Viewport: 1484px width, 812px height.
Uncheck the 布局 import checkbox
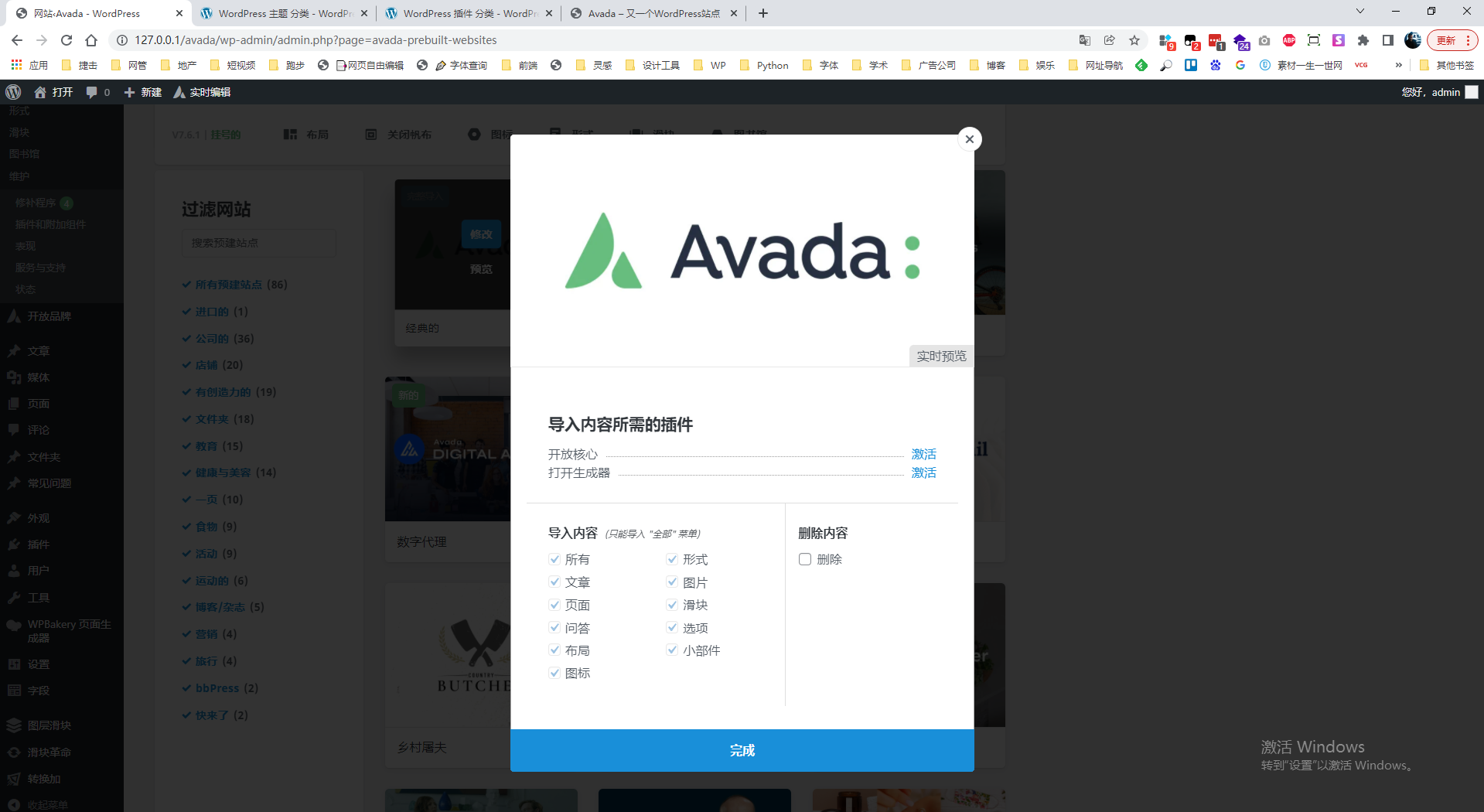pos(554,650)
